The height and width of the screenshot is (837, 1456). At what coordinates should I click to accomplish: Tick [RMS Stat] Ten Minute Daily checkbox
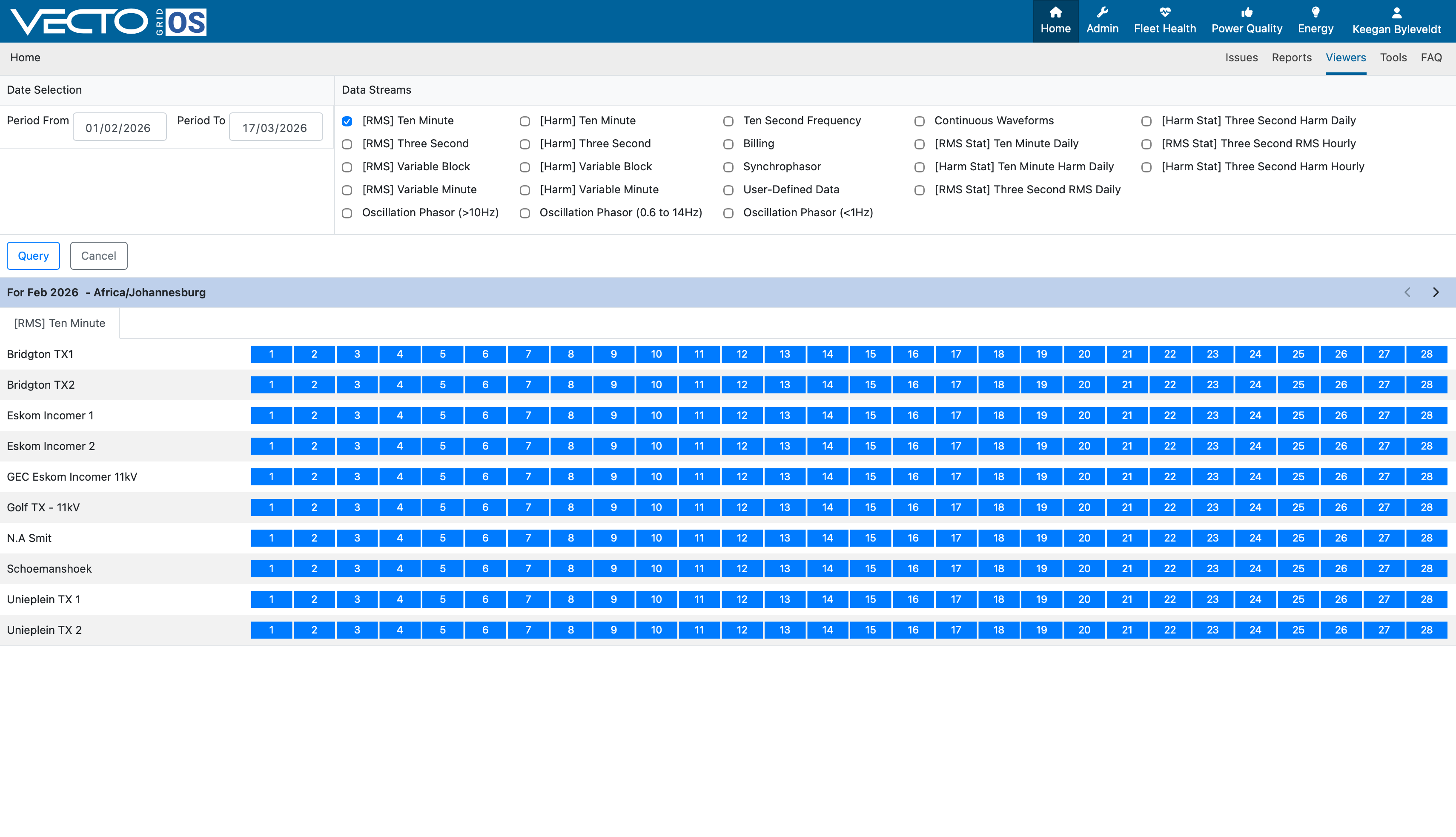(919, 144)
